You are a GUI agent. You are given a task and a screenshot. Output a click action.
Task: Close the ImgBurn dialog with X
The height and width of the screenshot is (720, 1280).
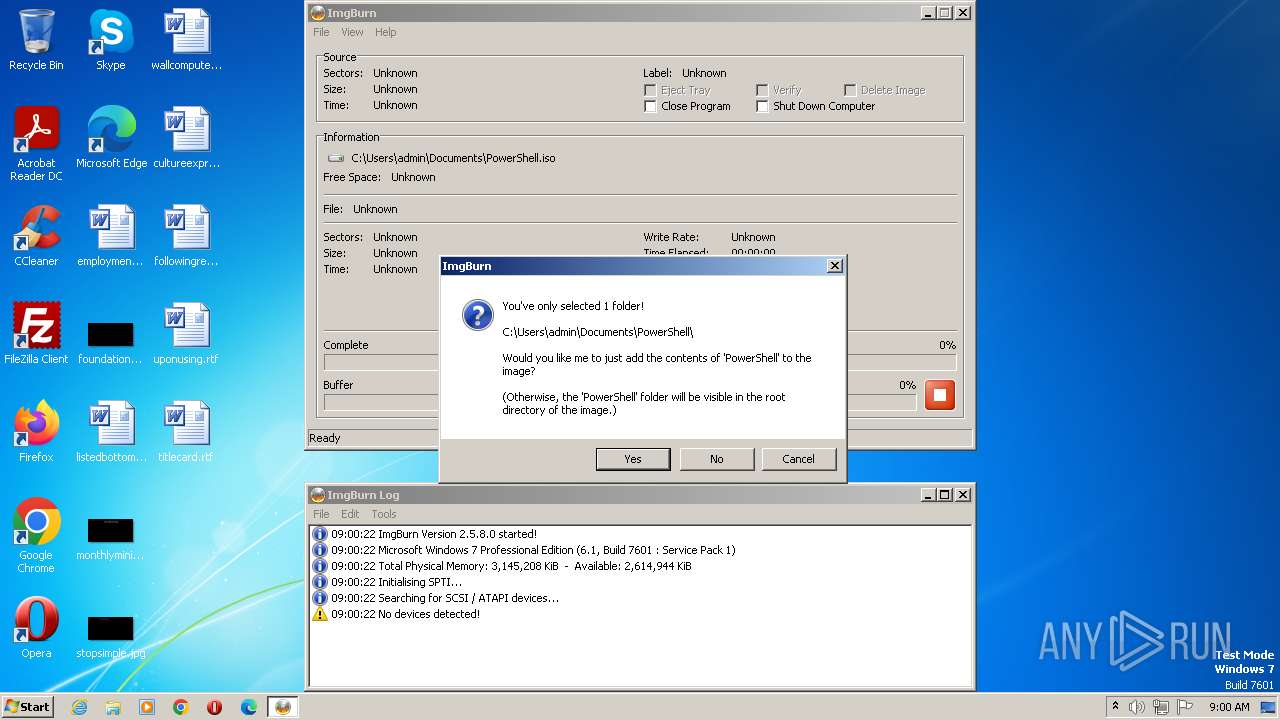[x=835, y=266]
